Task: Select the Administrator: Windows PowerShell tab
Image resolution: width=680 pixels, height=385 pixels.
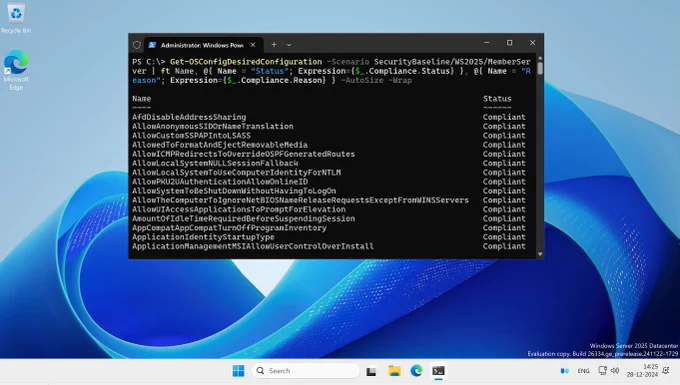Action: [203, 45]
